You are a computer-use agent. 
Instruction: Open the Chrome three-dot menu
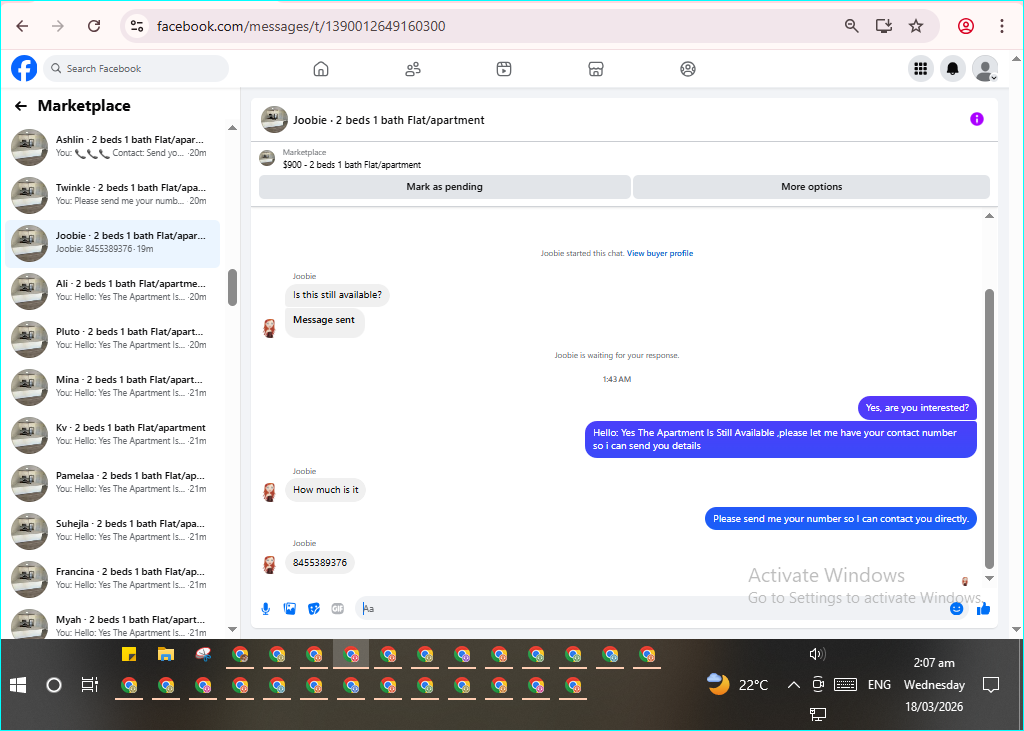(1002, 26)
